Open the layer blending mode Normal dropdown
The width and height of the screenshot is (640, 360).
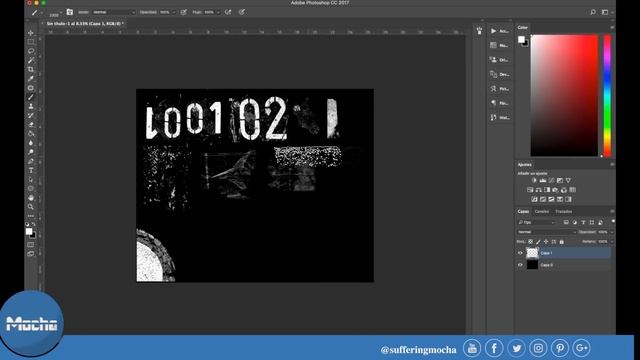pos(547,232)
